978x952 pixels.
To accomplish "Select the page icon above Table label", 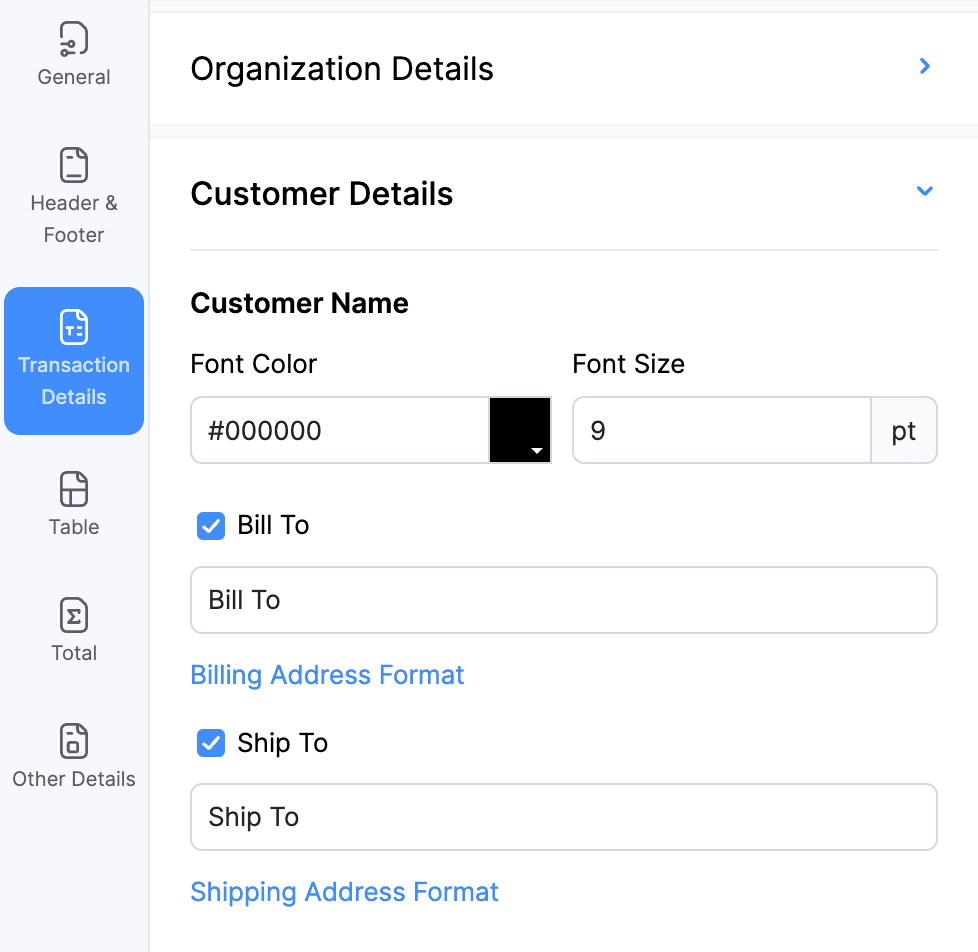I will [x=73, y=489].
